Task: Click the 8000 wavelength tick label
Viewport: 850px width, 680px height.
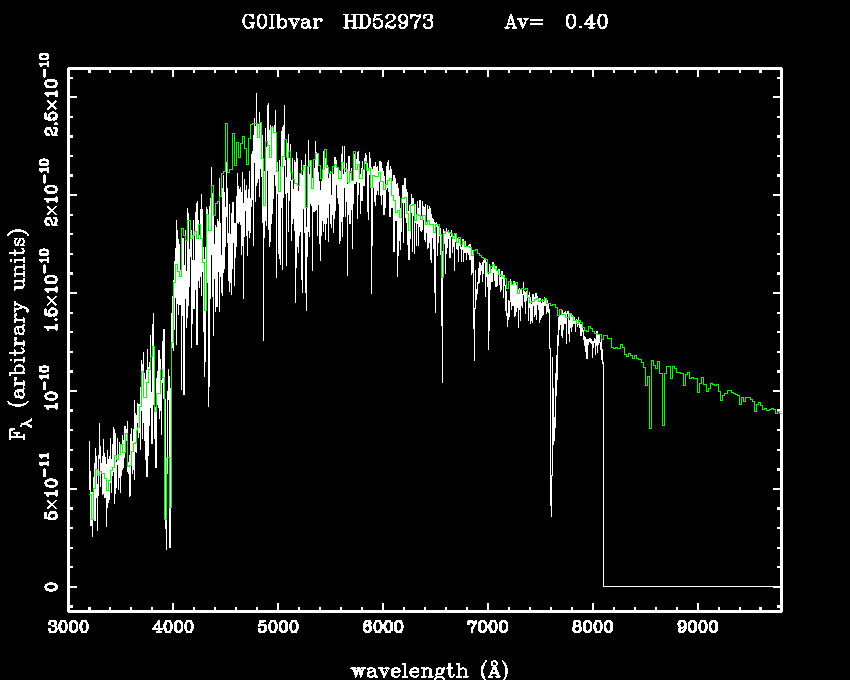Action: (x=592, y=628)
